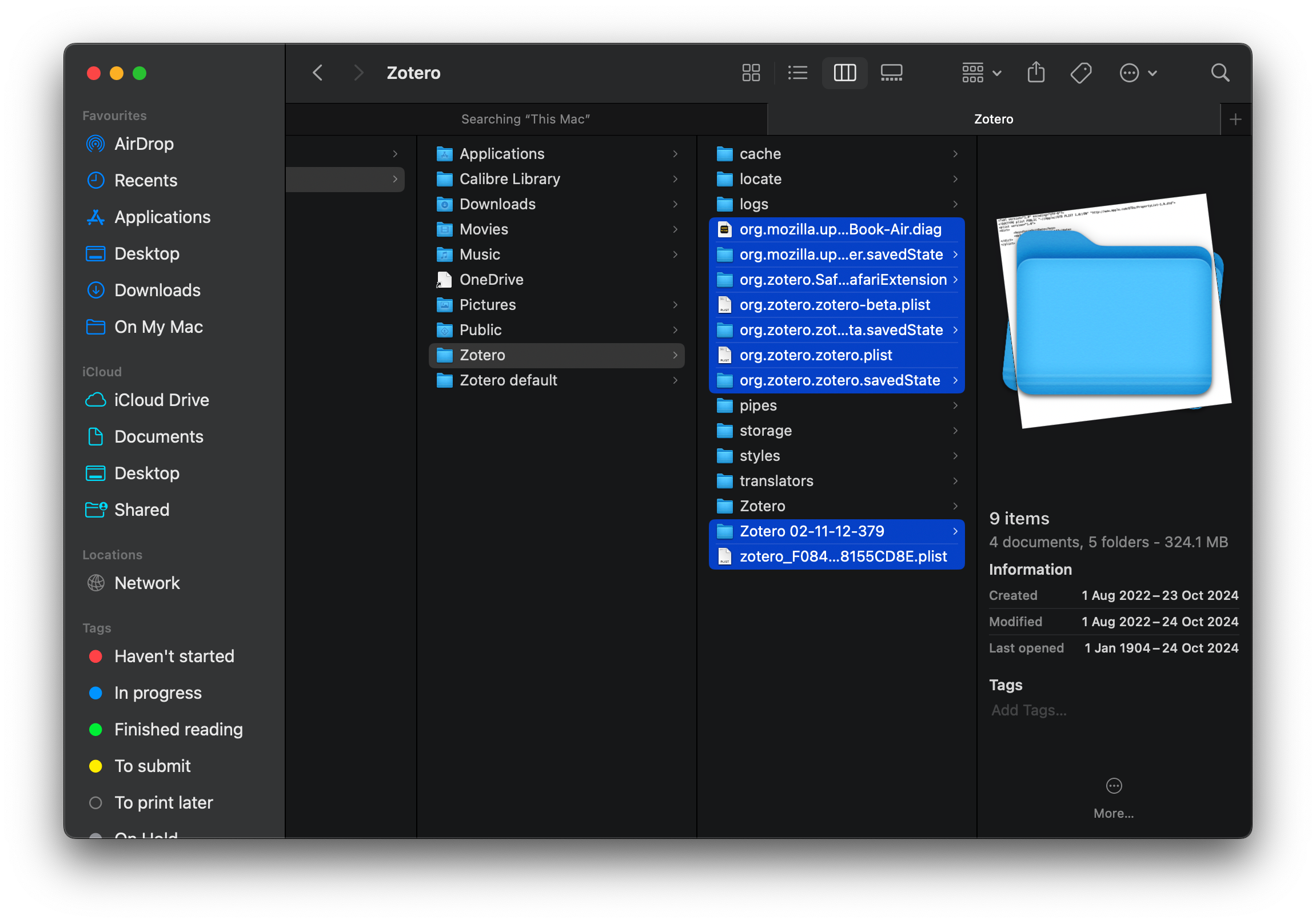1316x923 pixels.
Task: Switch to list view in toolbar
Action: 797,73
